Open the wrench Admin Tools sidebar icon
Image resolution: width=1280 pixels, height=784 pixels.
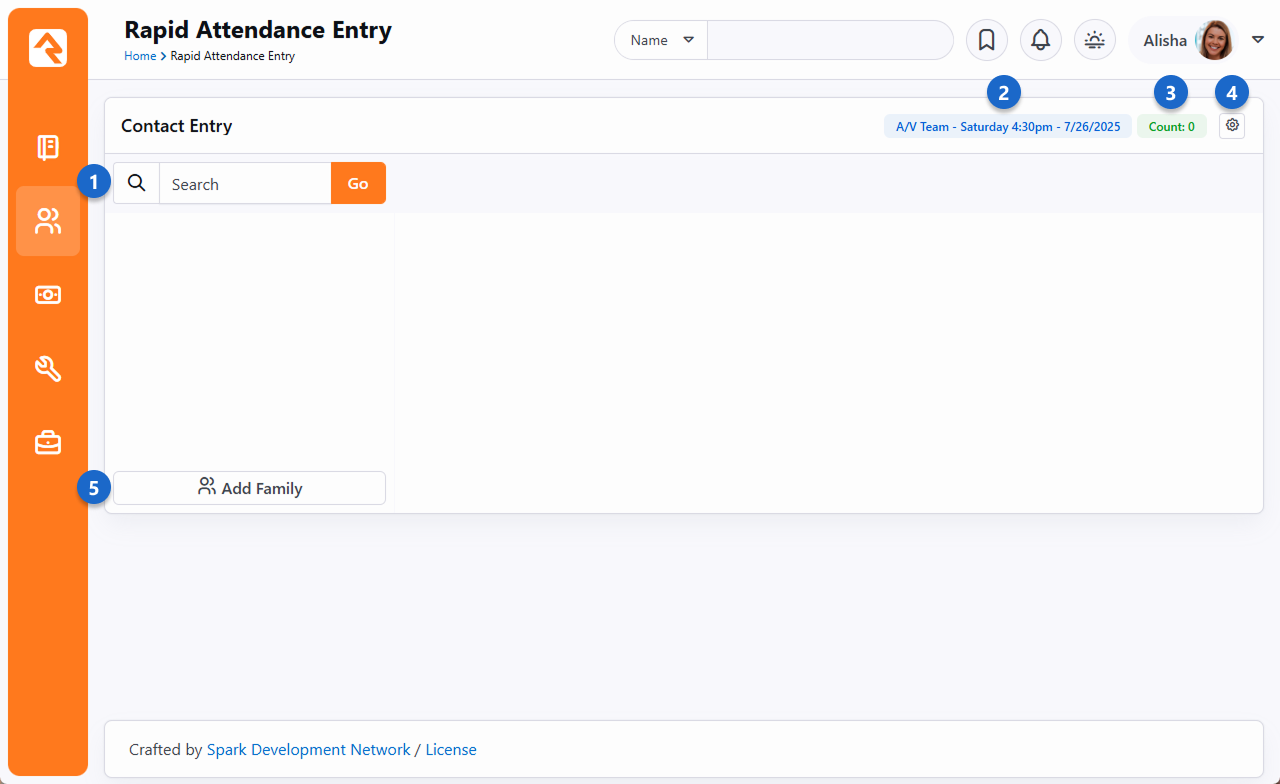pos(48,368)
